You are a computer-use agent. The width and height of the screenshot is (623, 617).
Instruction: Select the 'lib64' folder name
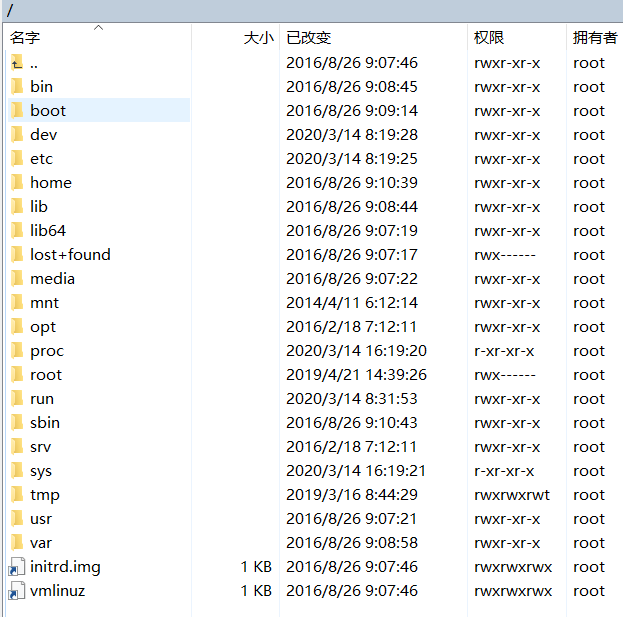tap(48, 230)
